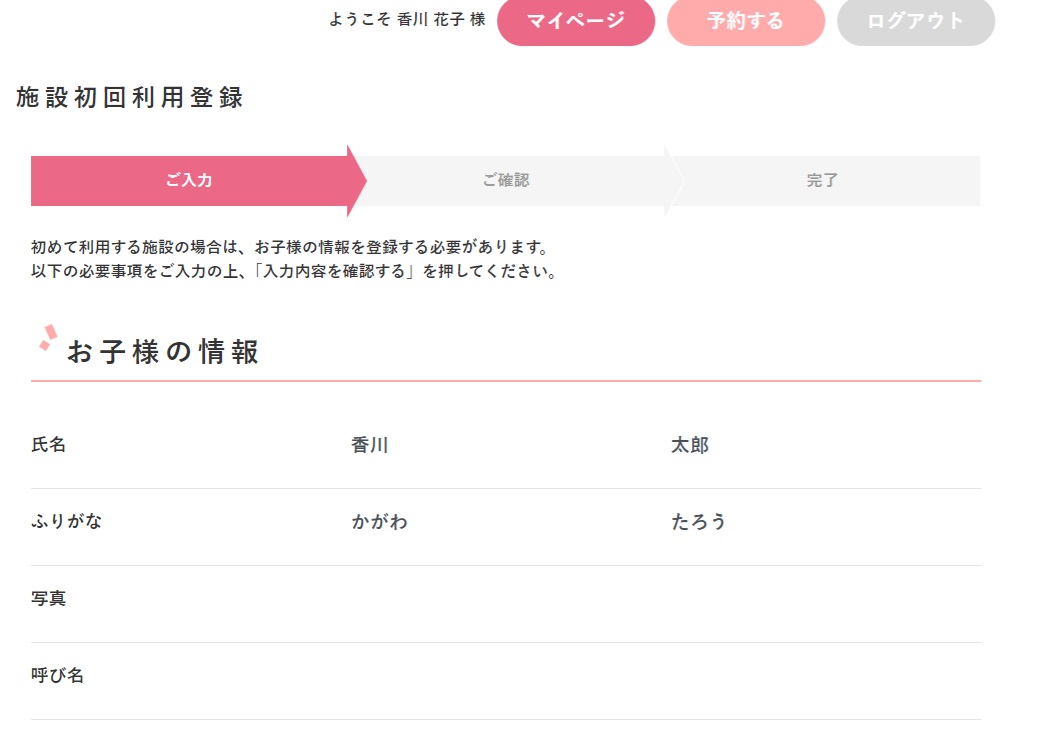The image size is (1037, 730).
Task: Jump to the 完了 step
Action: [822, 181]
